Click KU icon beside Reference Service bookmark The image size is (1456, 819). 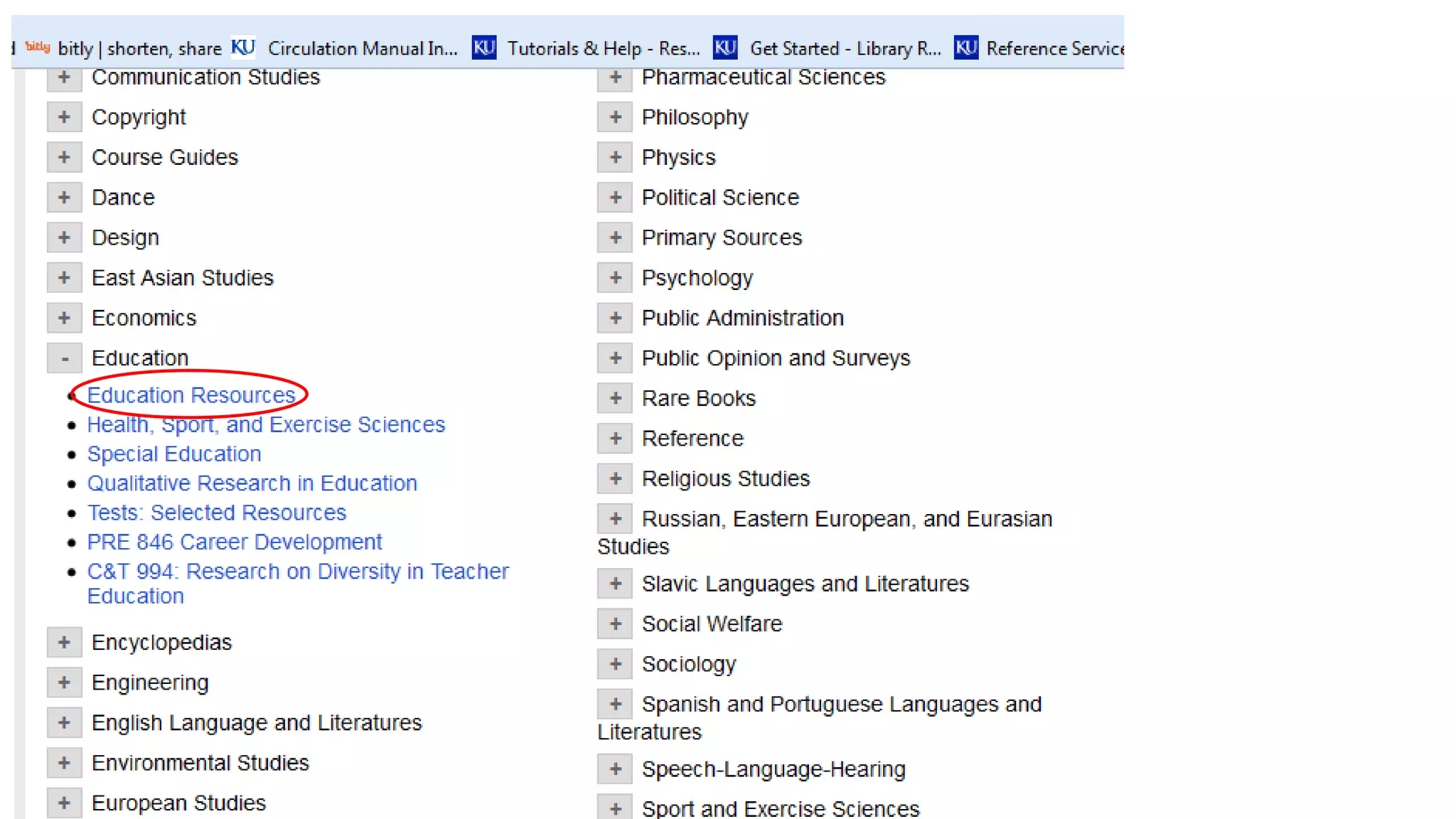965,48
